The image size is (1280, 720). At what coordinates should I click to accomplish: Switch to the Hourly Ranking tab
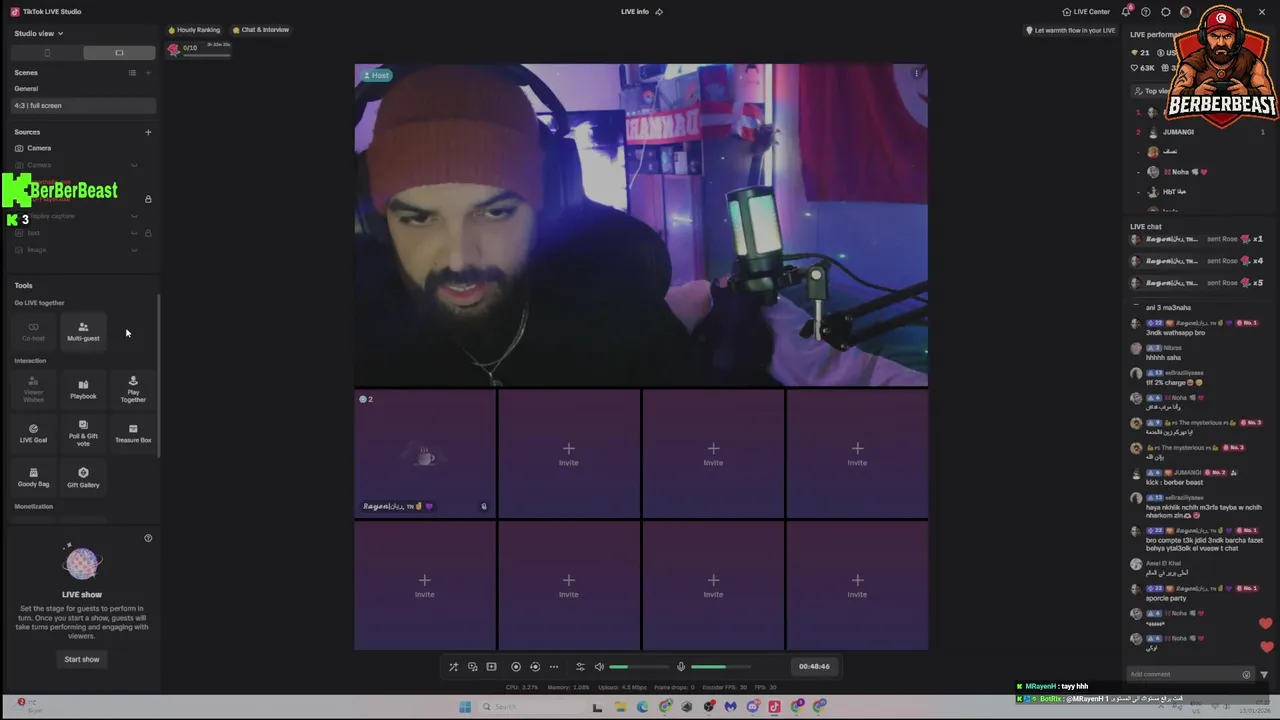coord(194,30)
